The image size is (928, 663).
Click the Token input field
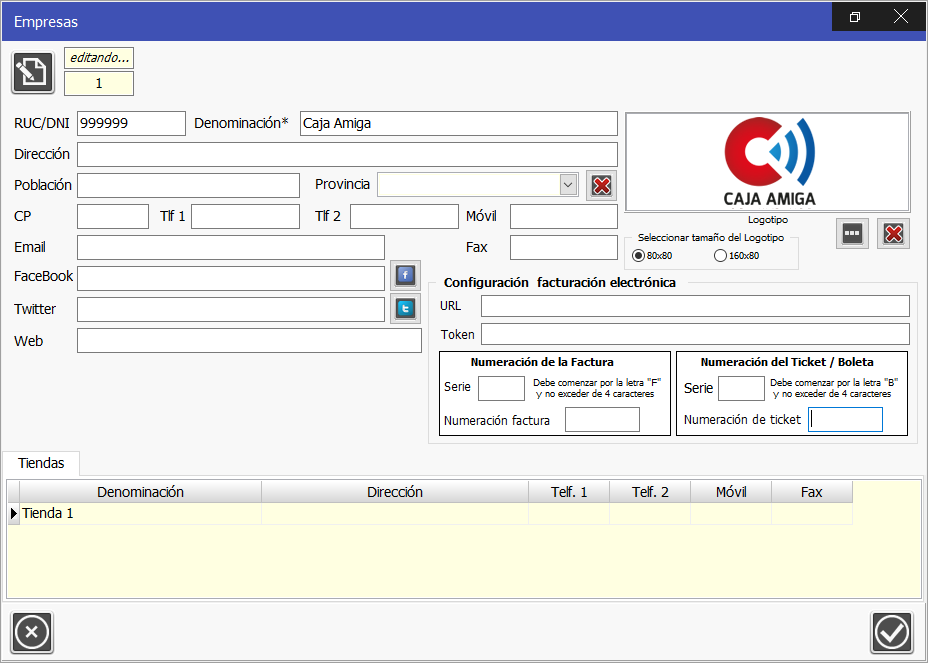(x=694, y=333)
